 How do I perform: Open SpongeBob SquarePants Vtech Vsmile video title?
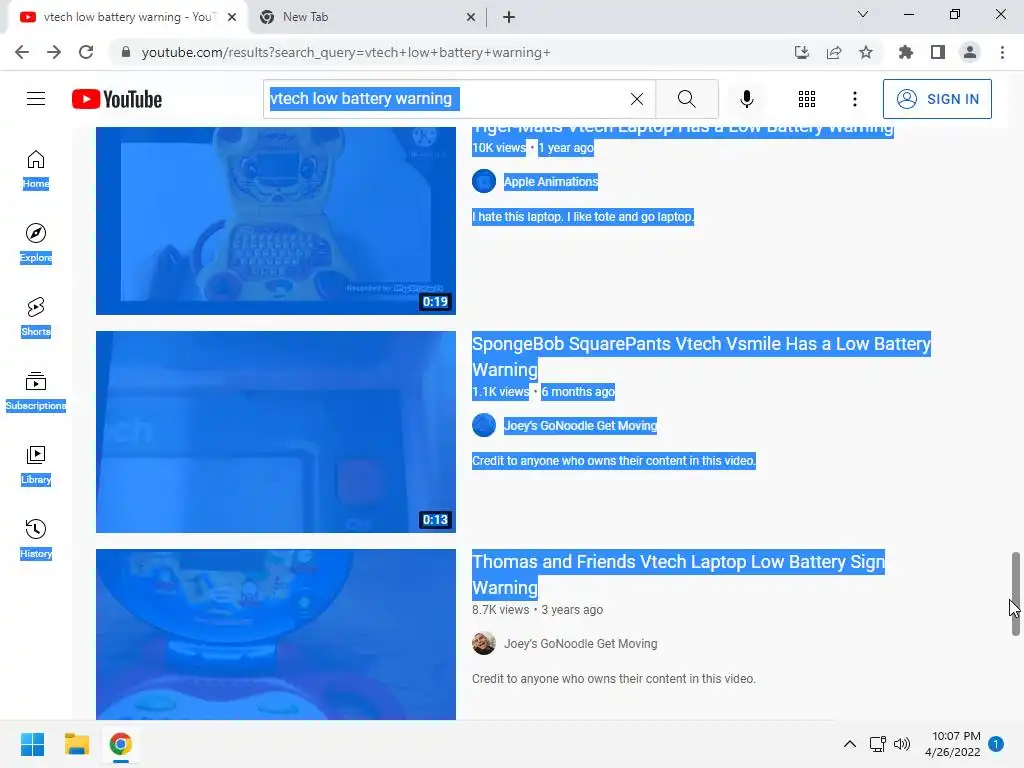pyautogui.click(x=701, y=357)
